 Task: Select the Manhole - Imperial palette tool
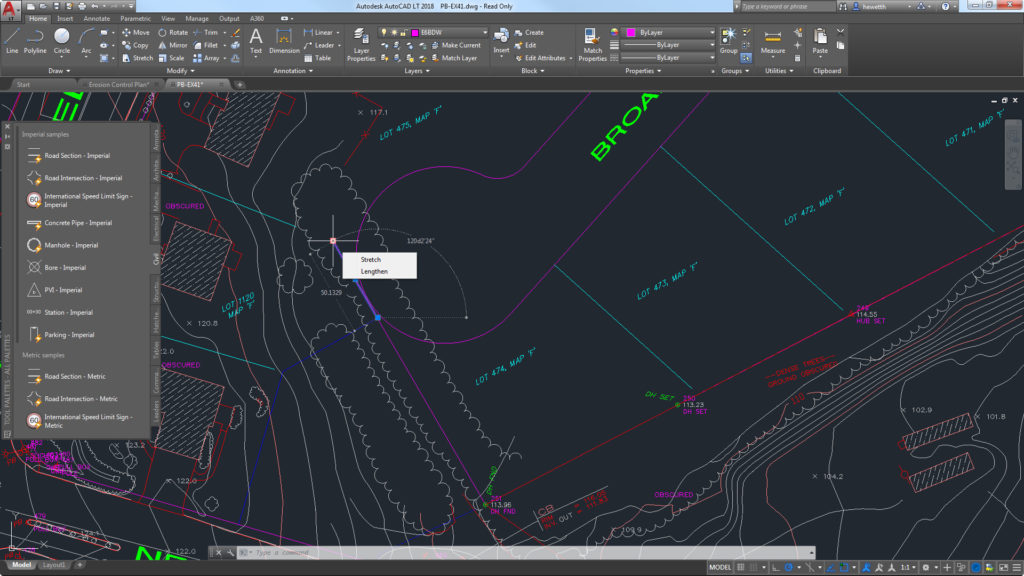click(x=70, y=245)
